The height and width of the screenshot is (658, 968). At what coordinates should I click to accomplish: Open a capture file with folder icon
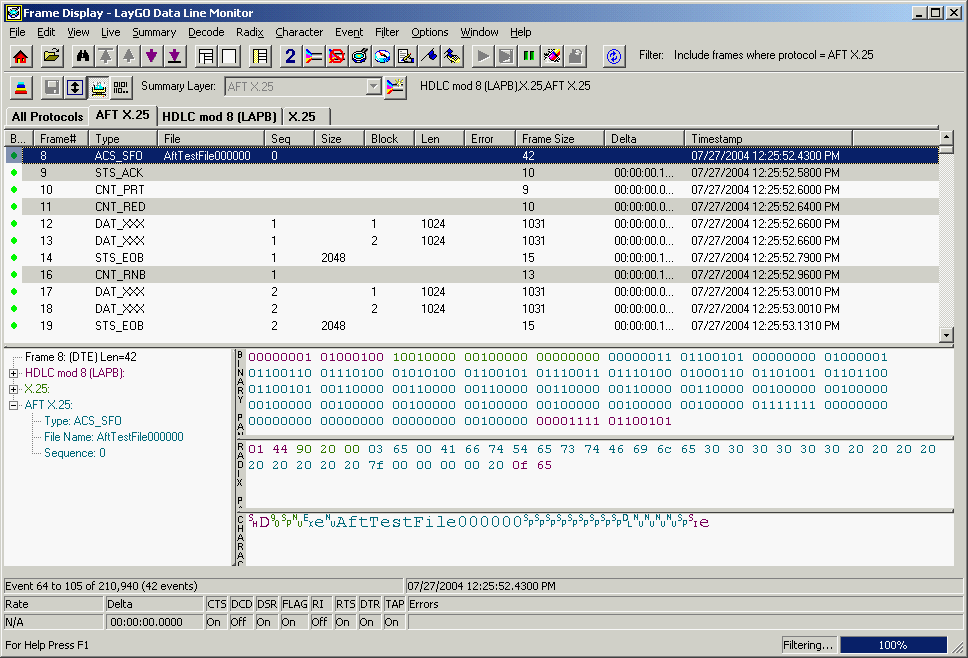point(52,56)
